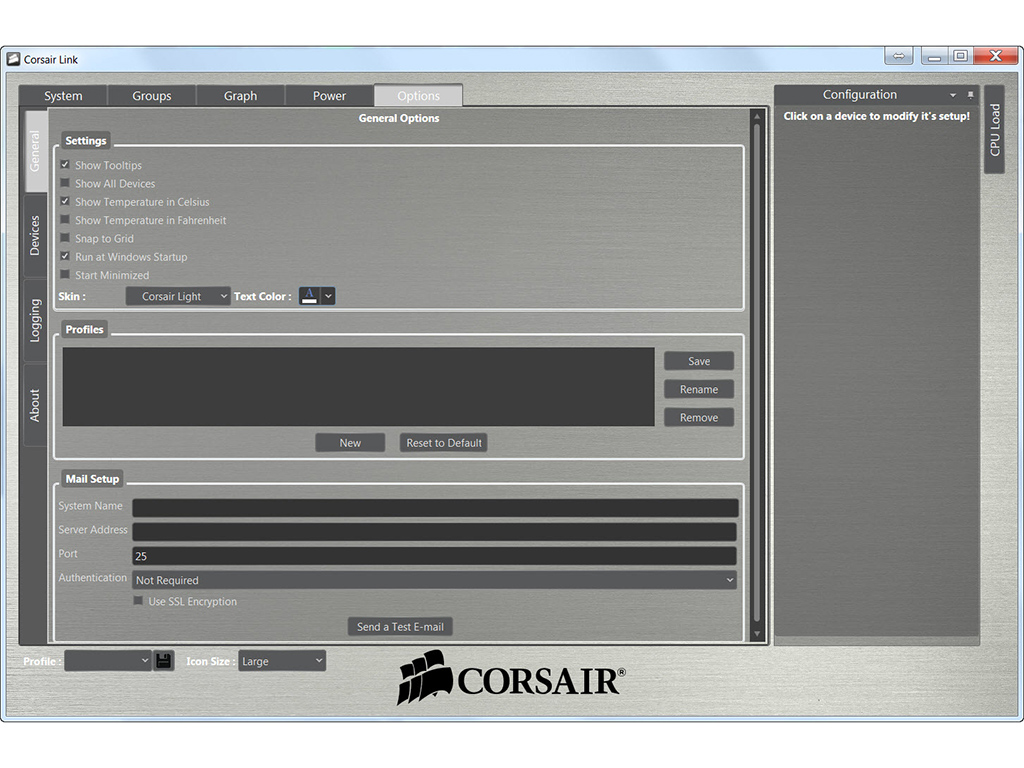This screenshot has width=1024, height=768.
Task: Click the Corsair Link title bar app icon
Action: tap(13, 59)
